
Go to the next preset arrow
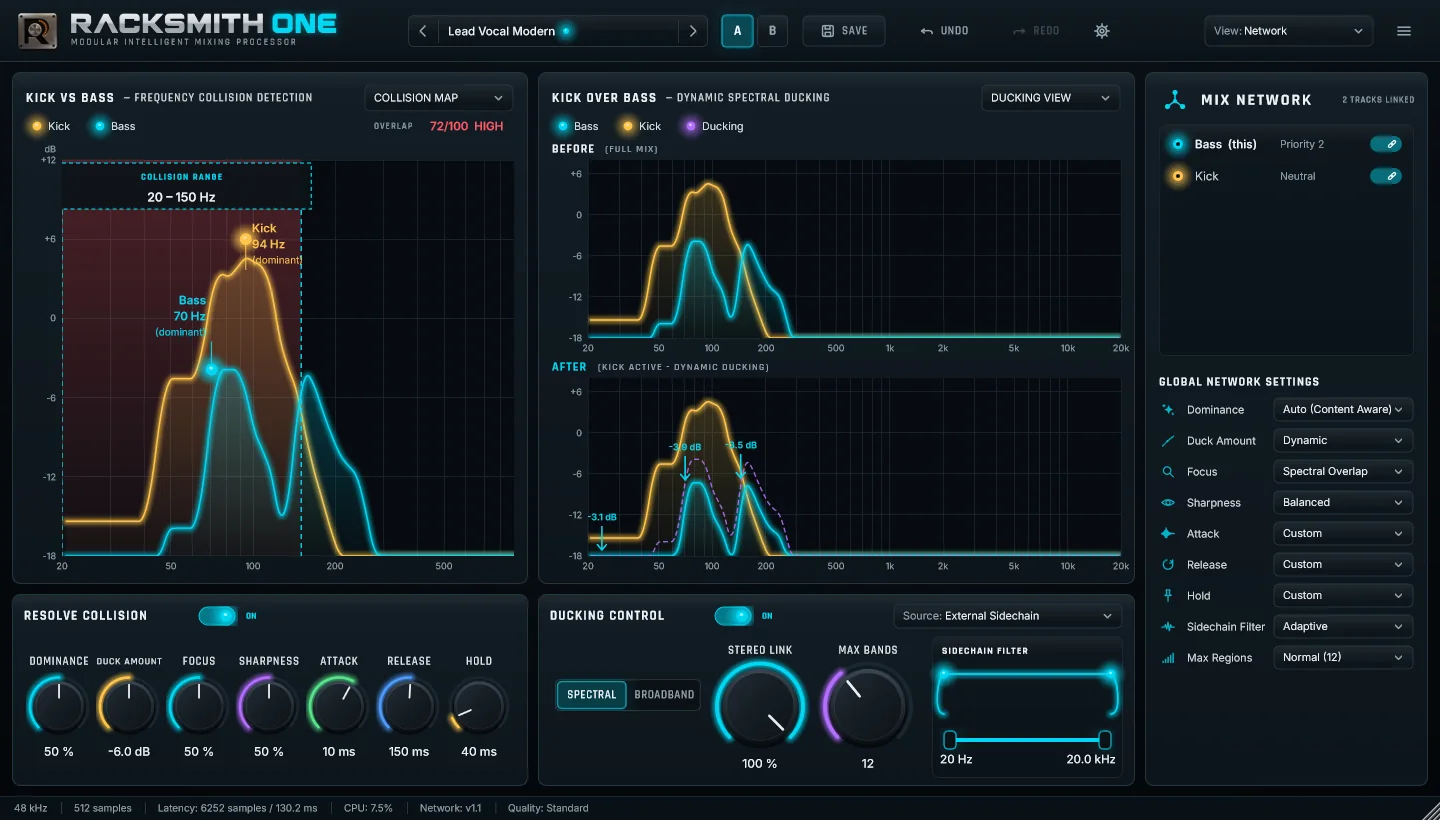pos(693,31)
